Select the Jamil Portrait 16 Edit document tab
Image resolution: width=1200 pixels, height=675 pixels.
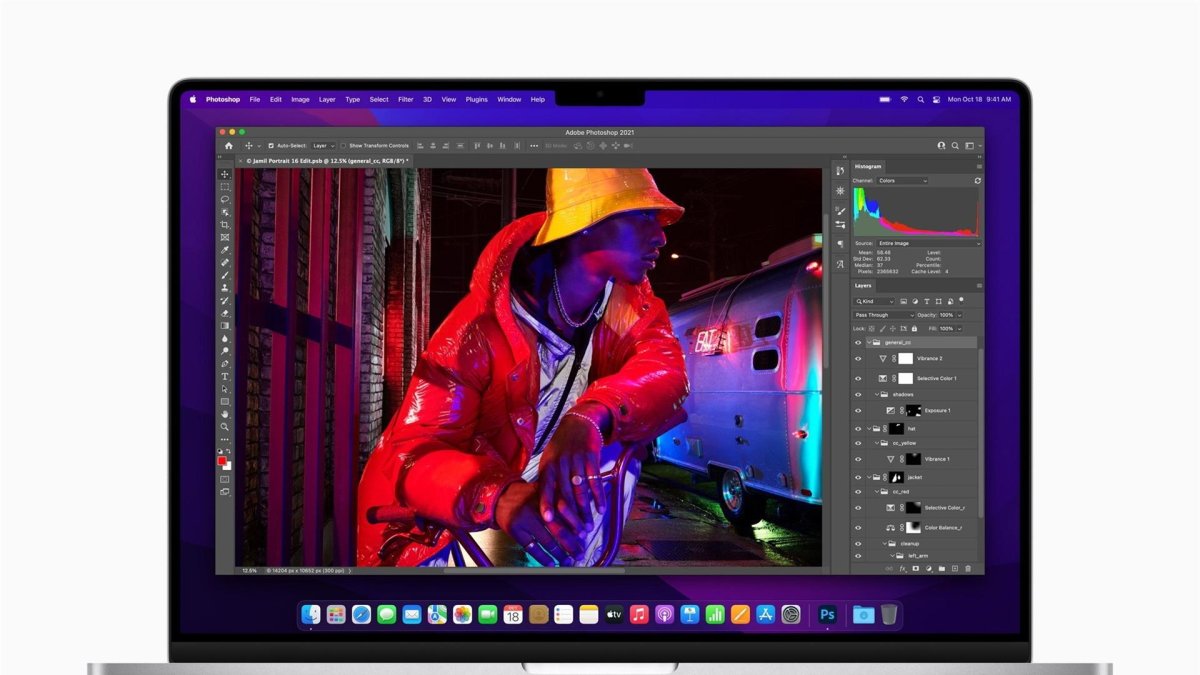(320, 160)
